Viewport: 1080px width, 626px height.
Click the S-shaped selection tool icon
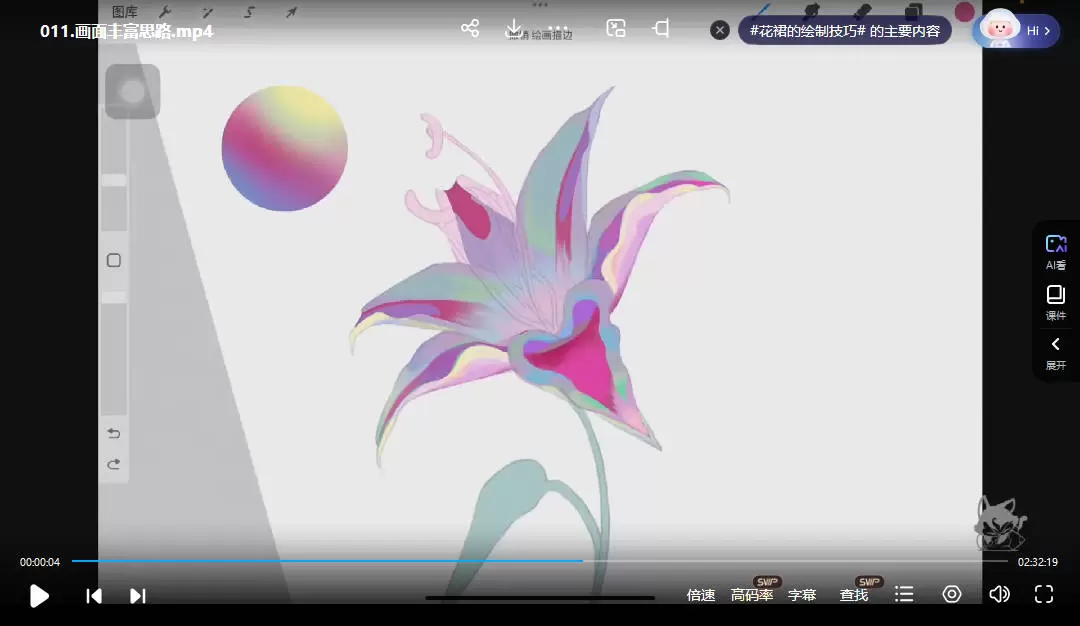pyautogui.click(x=249, y=12)
